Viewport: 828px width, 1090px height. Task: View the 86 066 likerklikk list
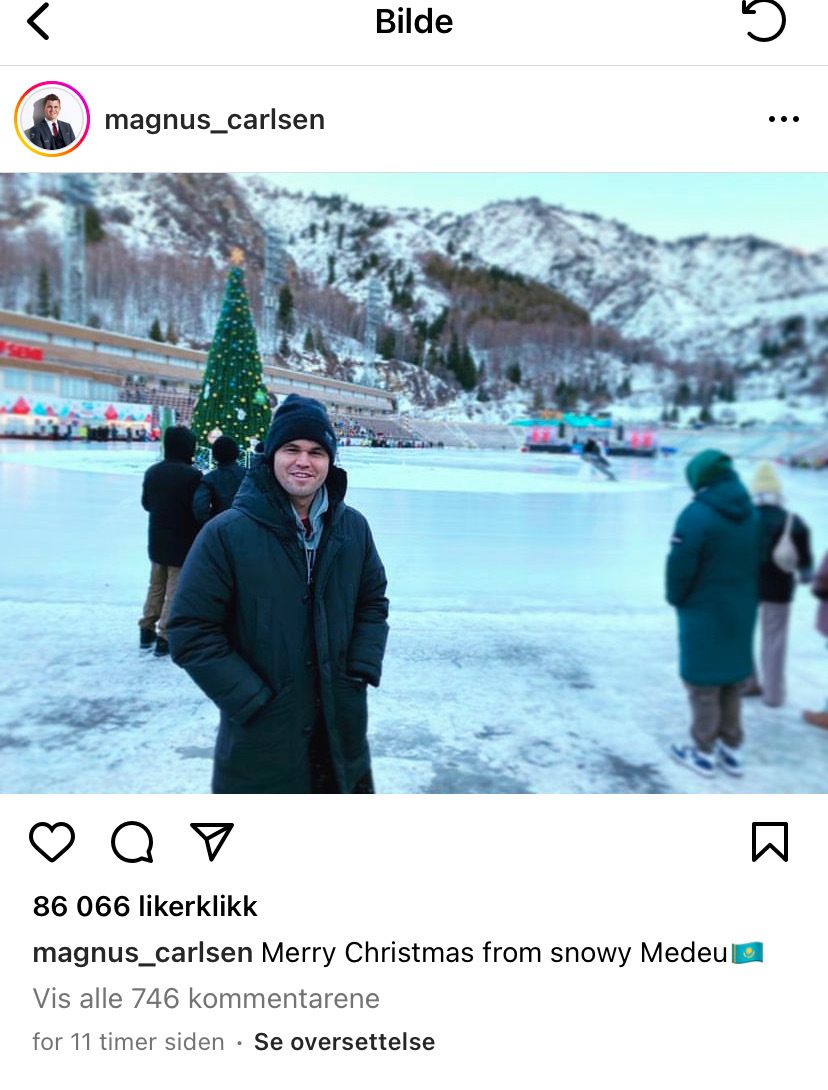pyautogui.click(x=145, y=906)
